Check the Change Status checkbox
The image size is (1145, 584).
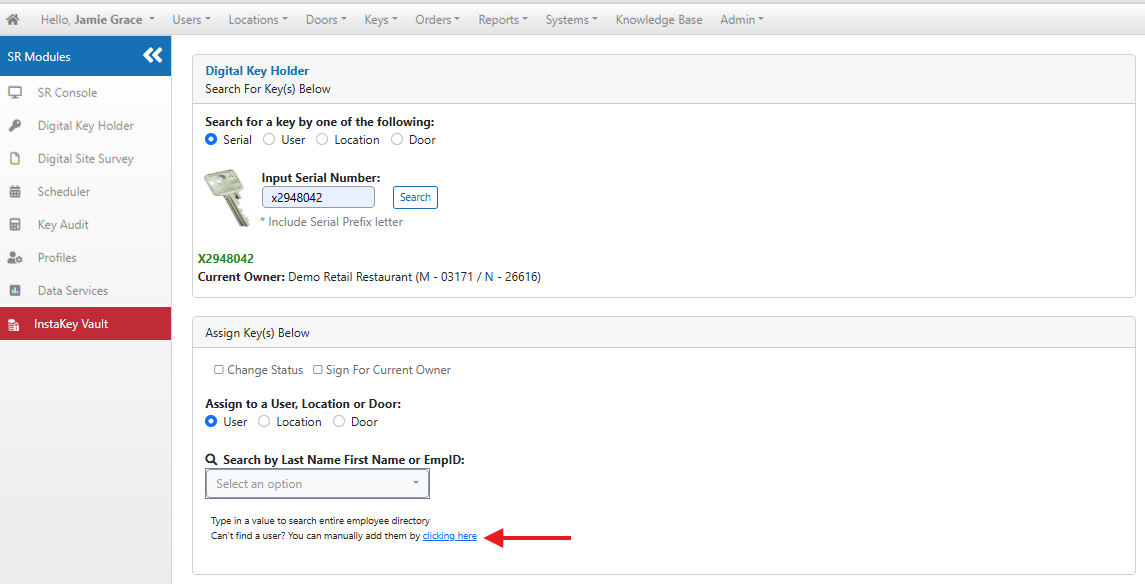pos(218,370)
